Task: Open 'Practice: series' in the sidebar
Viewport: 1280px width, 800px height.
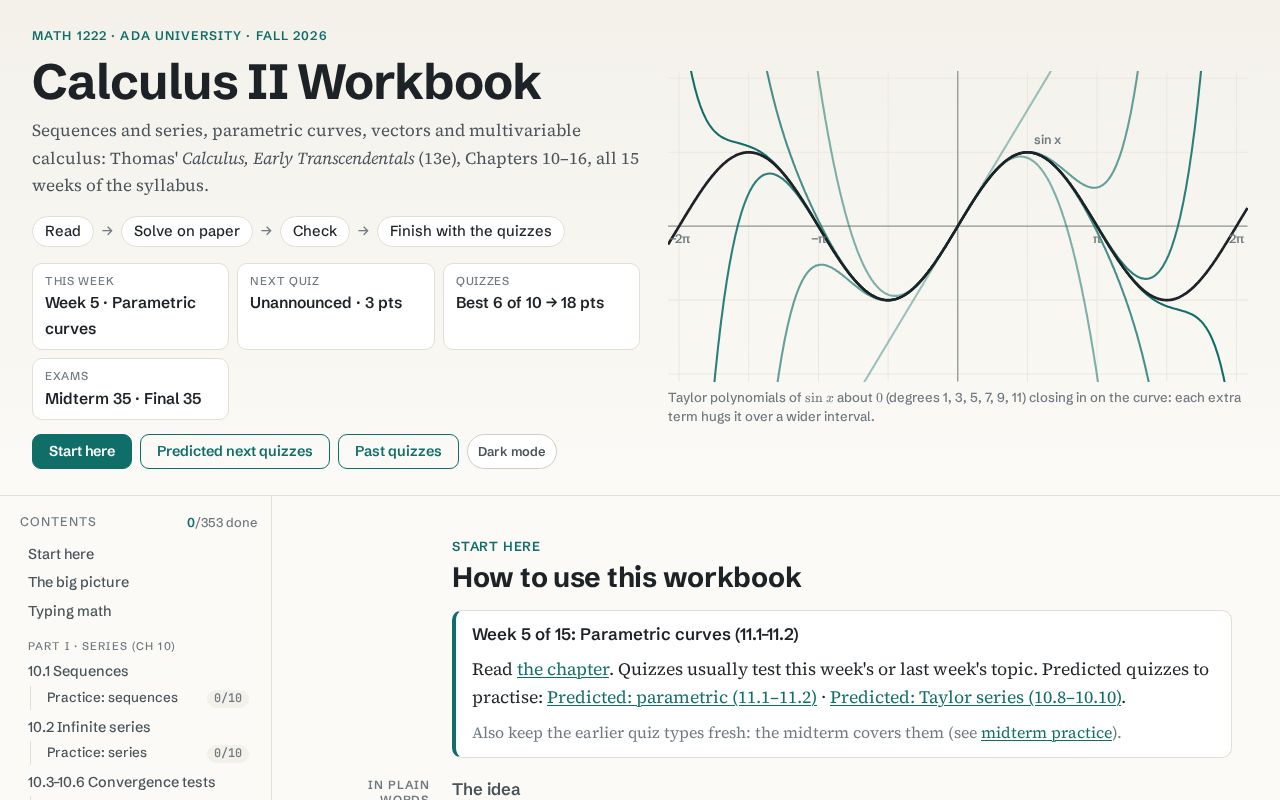Action: [x=97, y=752]
